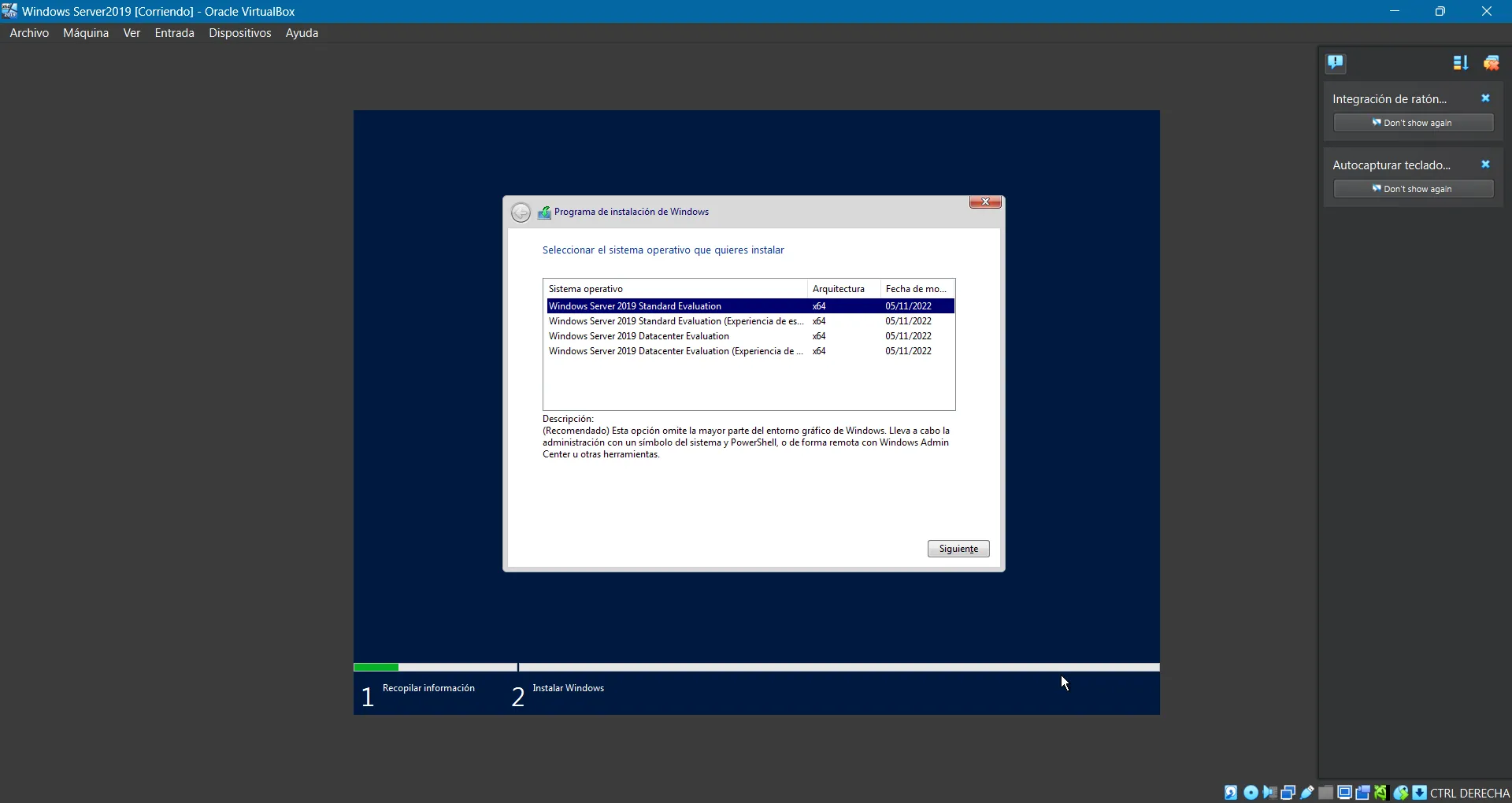Click the Arquitectura column header

pyautogui.click(x=843, y=289)
